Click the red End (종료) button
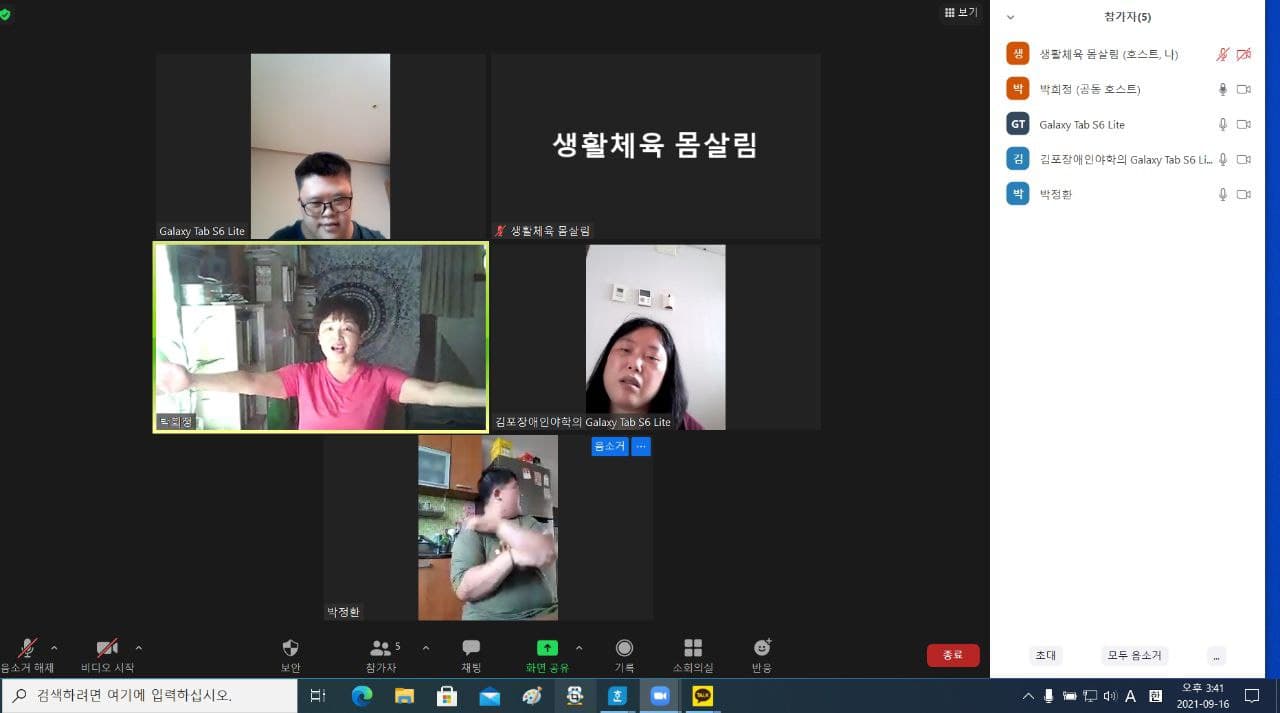 (953, 655)
